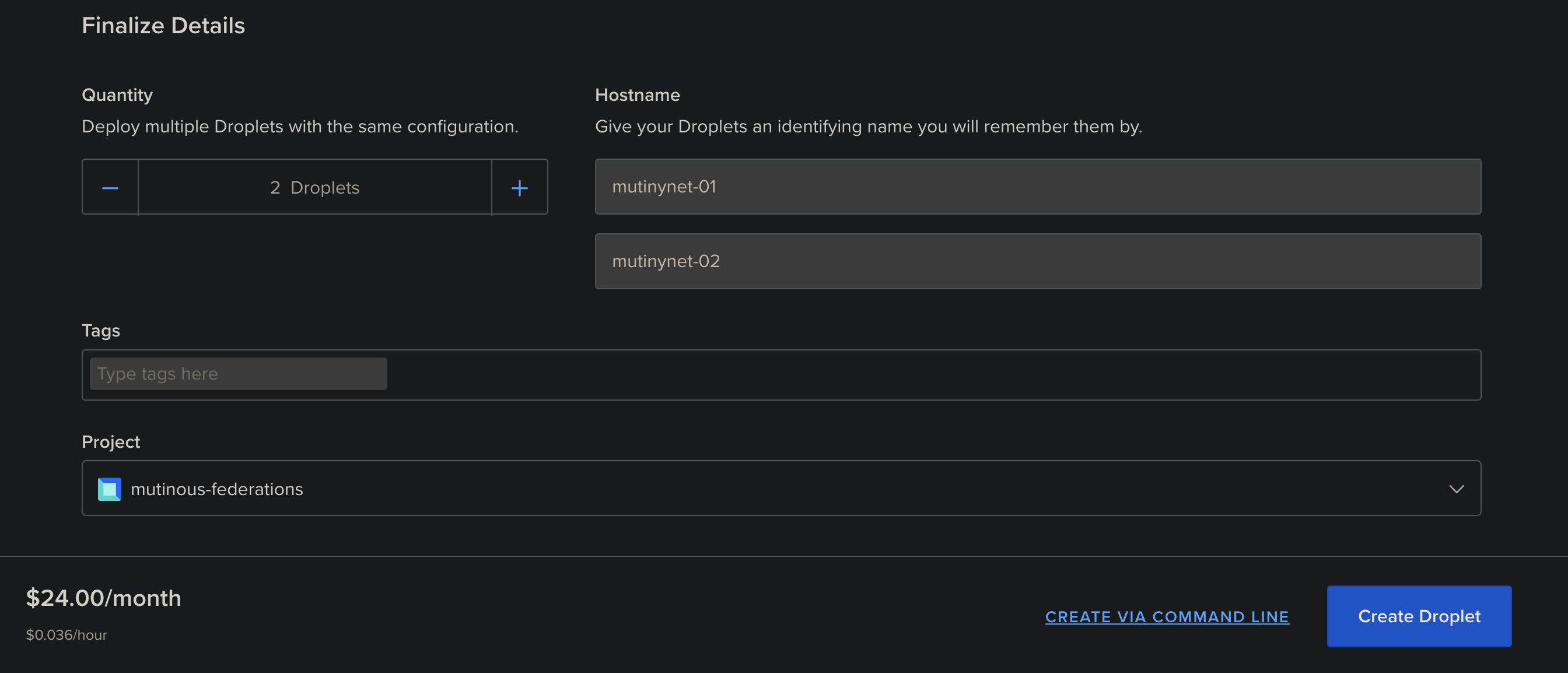Increase droplet quantity with plus button
This screenshot has height=673, width=1568.
pyautogui.click(x=519, y=187)
